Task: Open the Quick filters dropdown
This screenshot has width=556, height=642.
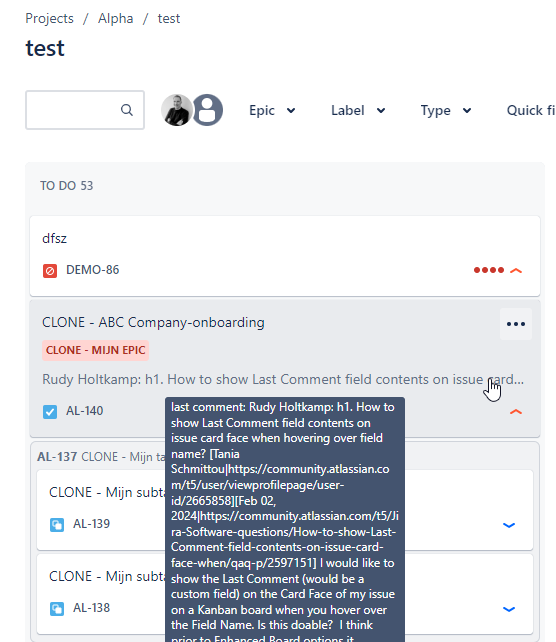Action: [x=531, y=110]
